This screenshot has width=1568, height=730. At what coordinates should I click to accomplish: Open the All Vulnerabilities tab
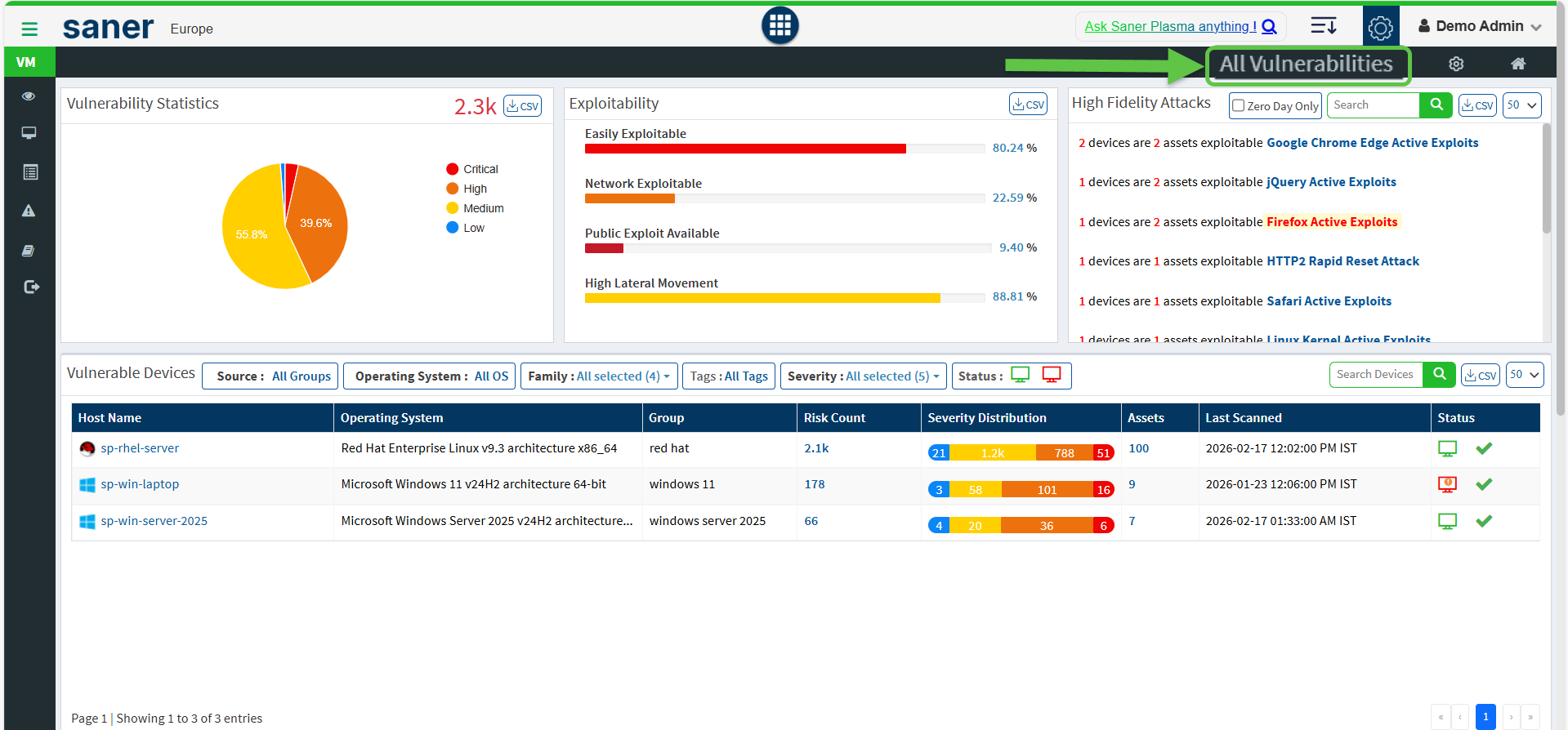point(1306,65)
